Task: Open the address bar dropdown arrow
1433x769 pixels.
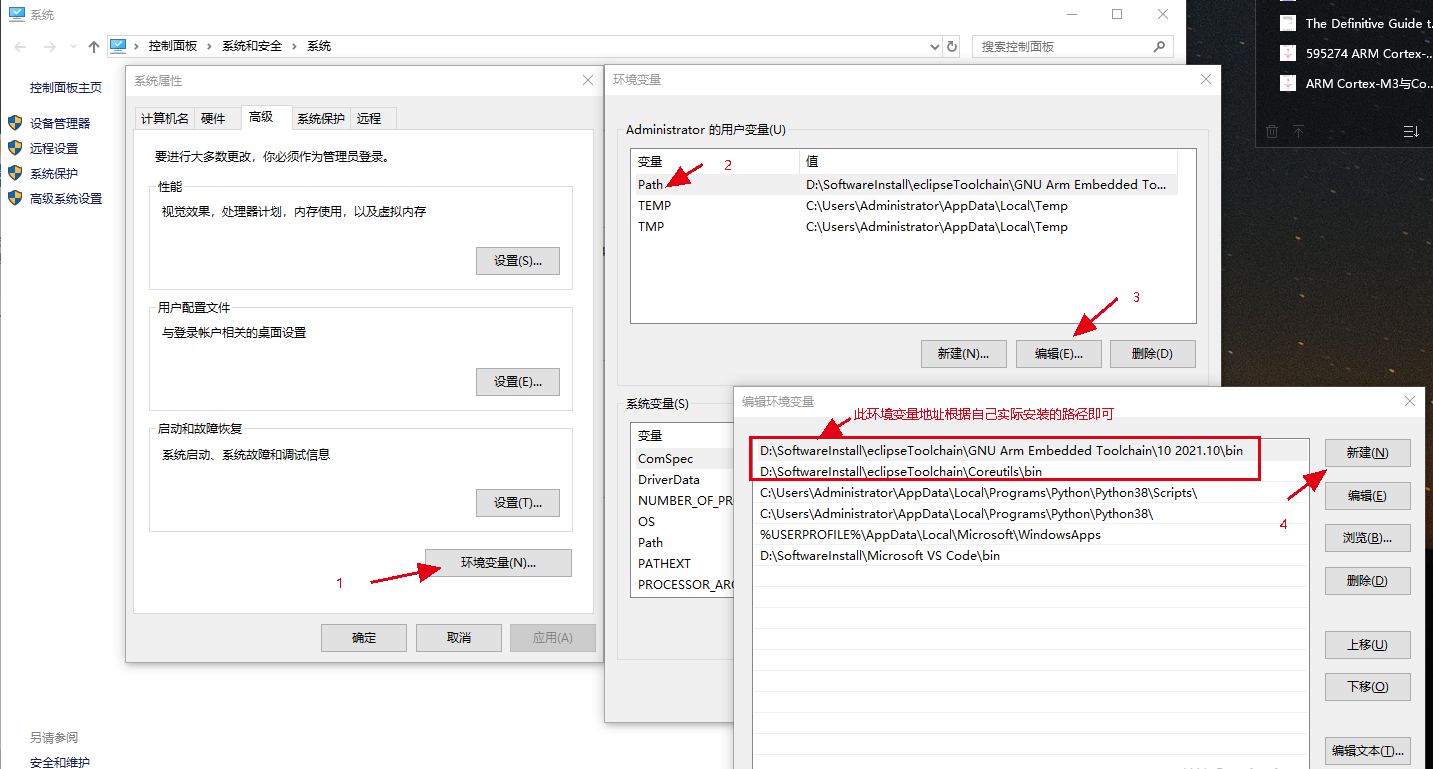Action: (x=933, y=46)
